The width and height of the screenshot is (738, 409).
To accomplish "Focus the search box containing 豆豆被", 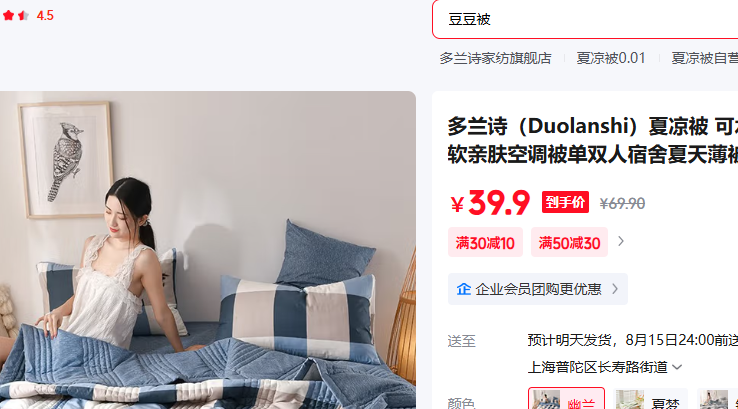I will (x=585, y=19).
